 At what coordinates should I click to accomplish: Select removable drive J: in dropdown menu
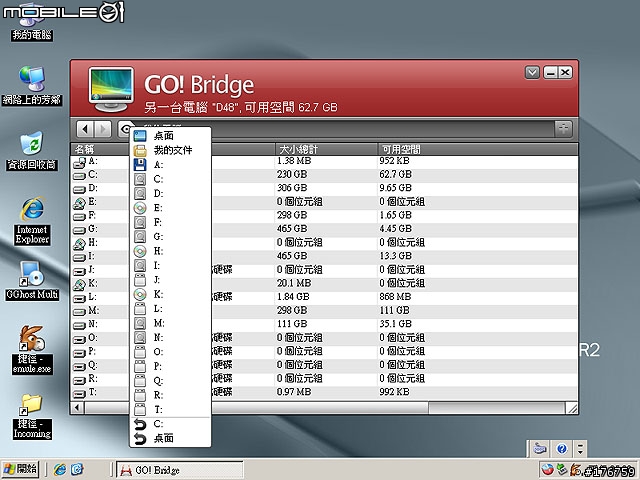click(x=170, y=280)
